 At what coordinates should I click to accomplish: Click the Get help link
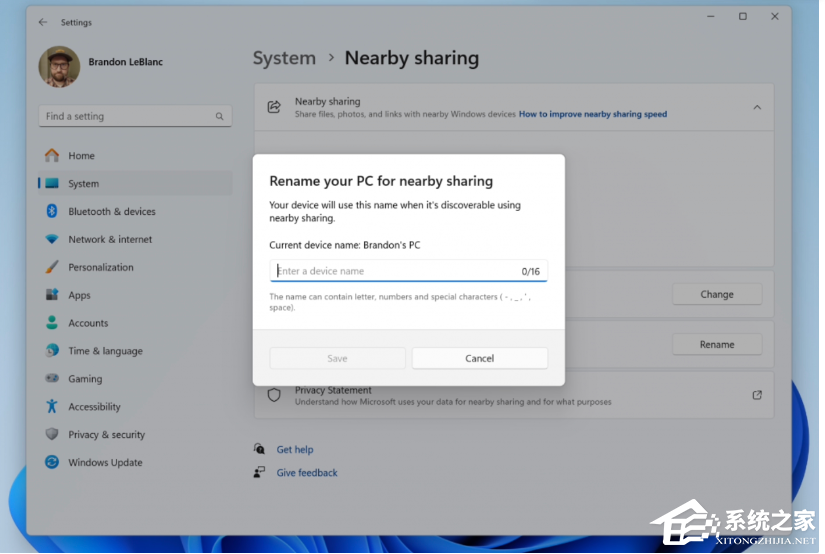[294, 450]
